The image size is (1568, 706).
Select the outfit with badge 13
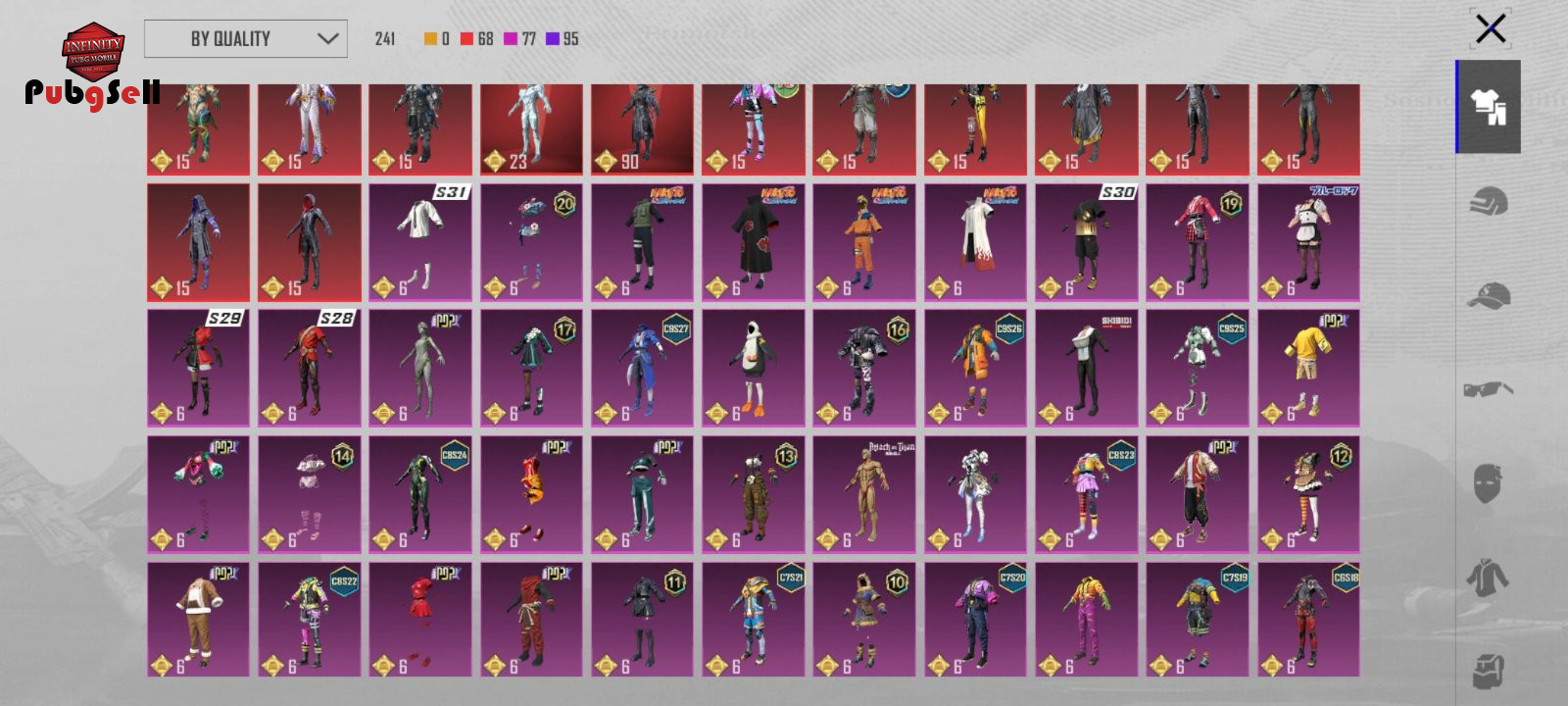point(754,495)
